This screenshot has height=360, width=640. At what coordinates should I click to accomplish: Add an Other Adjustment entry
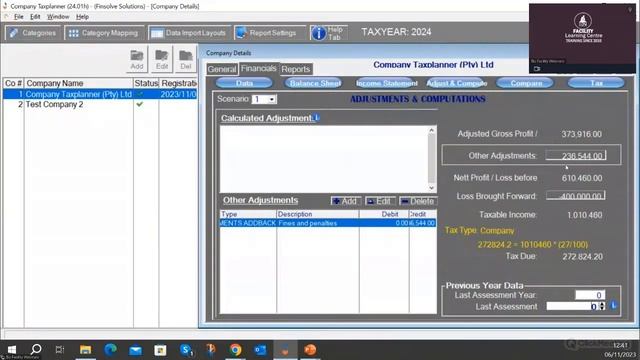pyautogui.click(x=345, y=201)
